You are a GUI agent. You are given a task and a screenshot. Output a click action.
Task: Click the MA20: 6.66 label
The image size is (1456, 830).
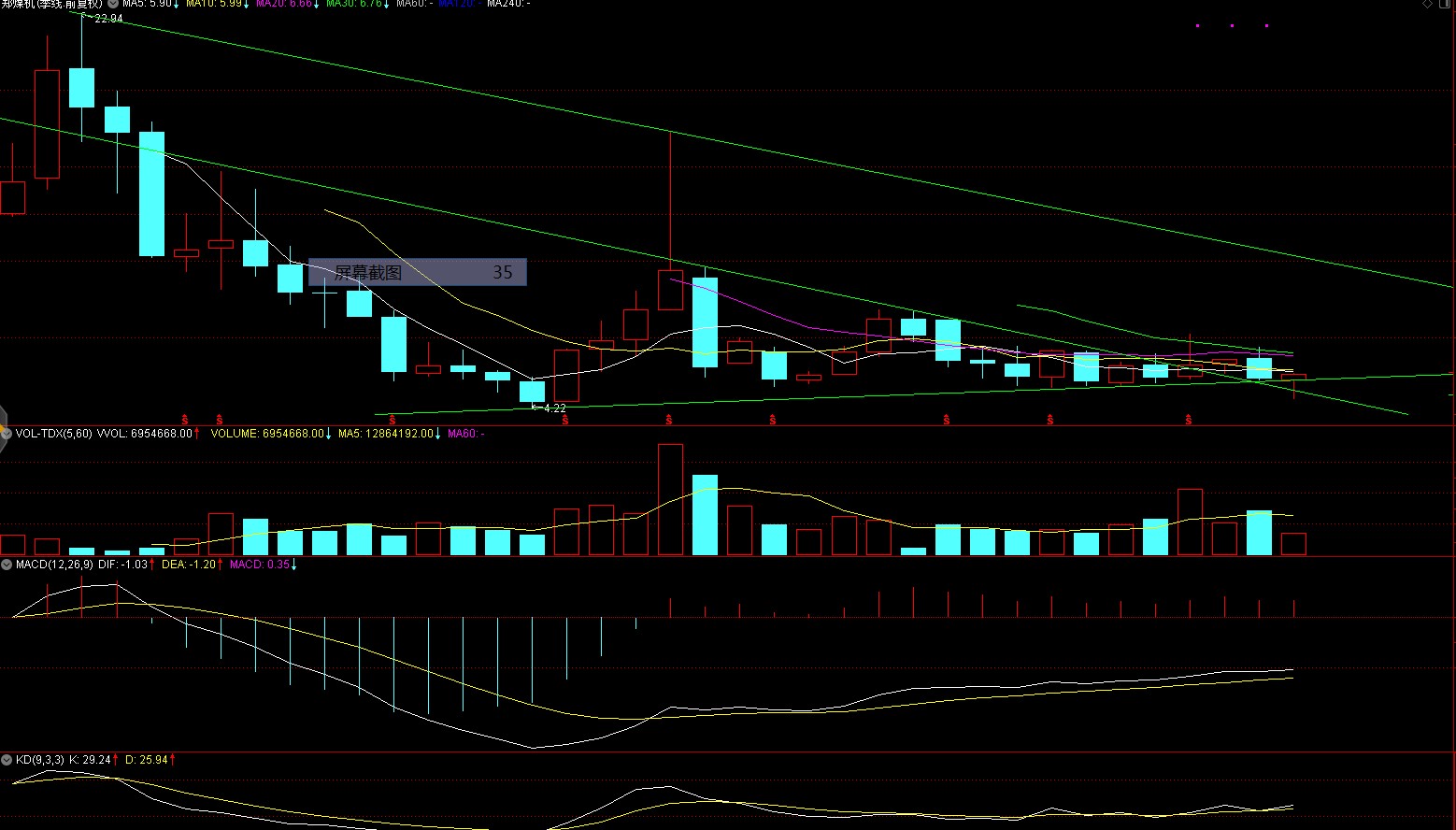283,4
